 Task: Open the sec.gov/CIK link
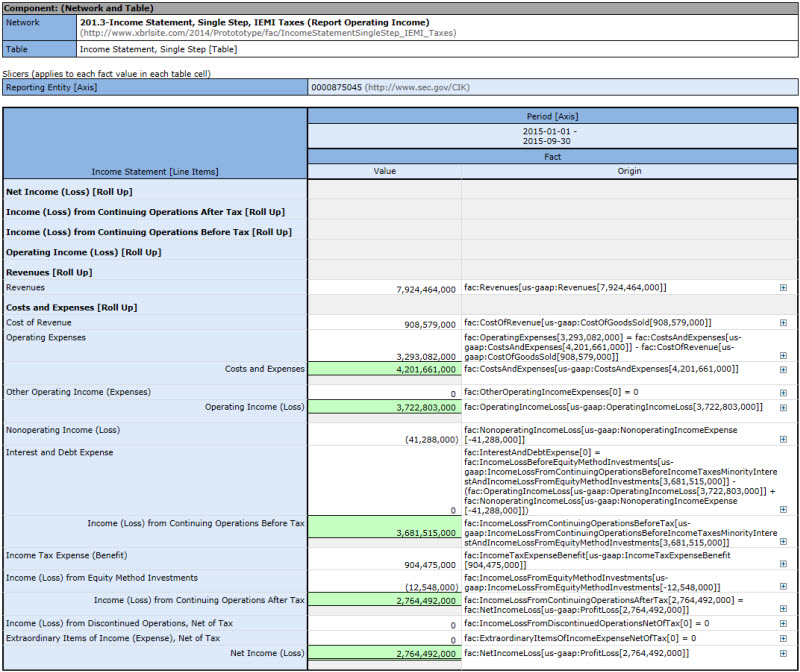[417, 88]
